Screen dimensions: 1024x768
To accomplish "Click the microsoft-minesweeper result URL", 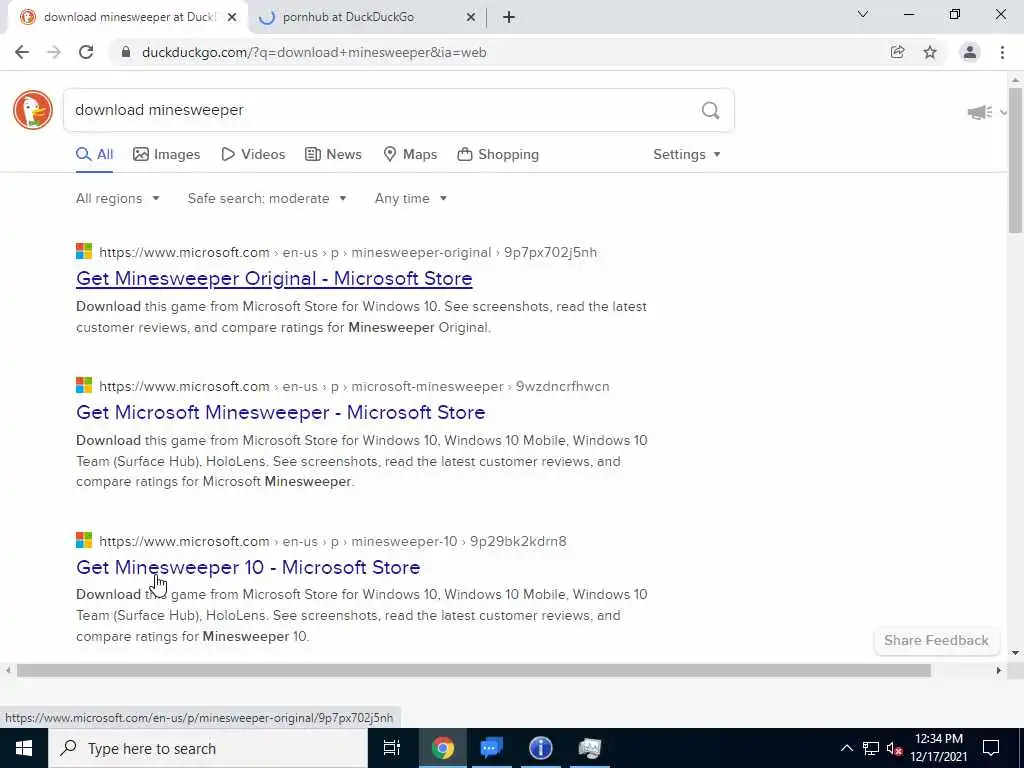I will tap(355, 387).
